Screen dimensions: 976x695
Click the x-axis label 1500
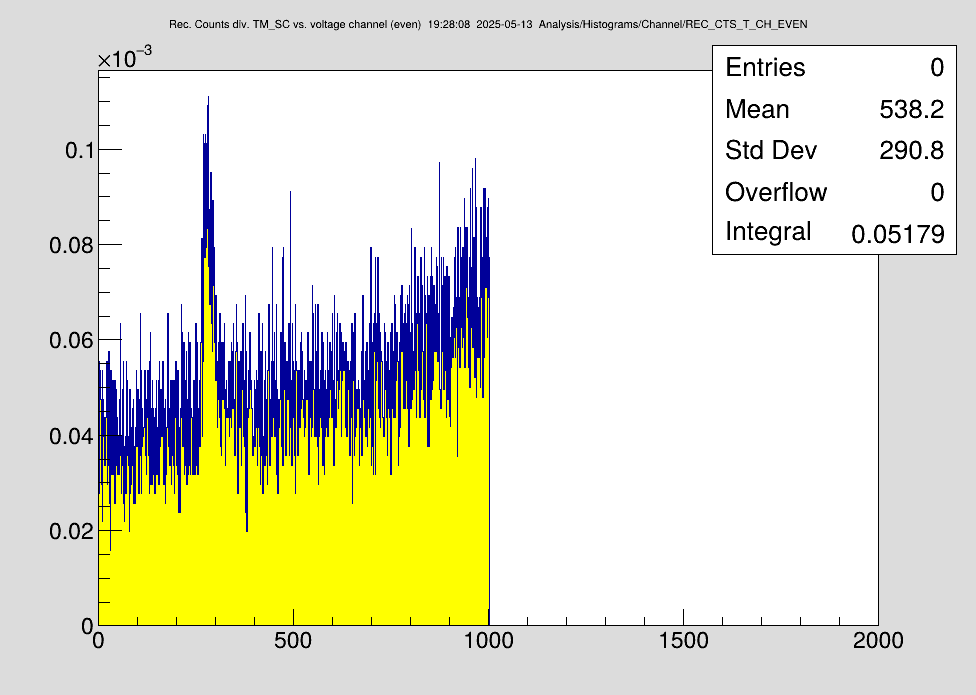pyautogui.click(x=683, y=640)
